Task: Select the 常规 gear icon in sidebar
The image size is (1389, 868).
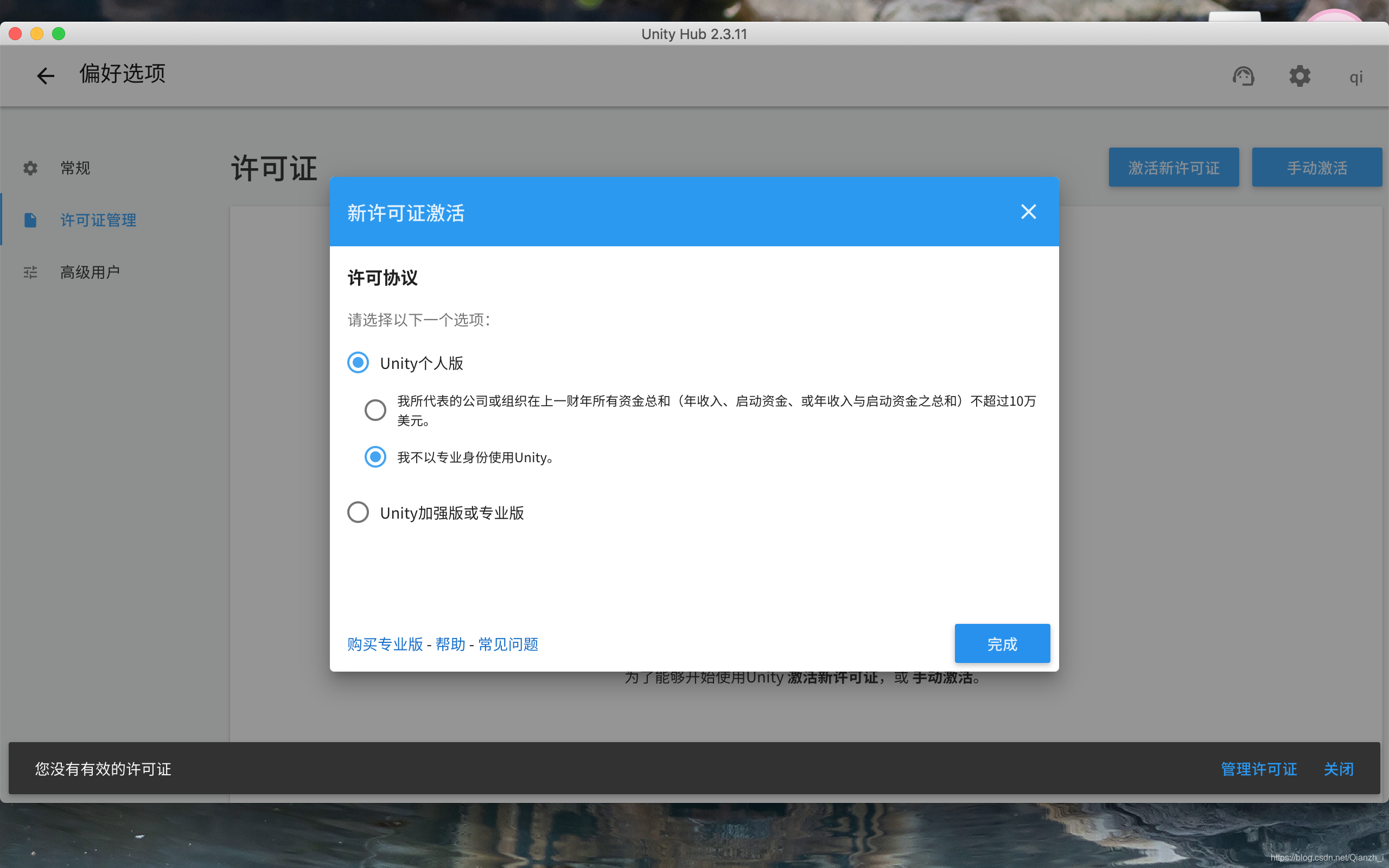Action: [x=30, y=167]
